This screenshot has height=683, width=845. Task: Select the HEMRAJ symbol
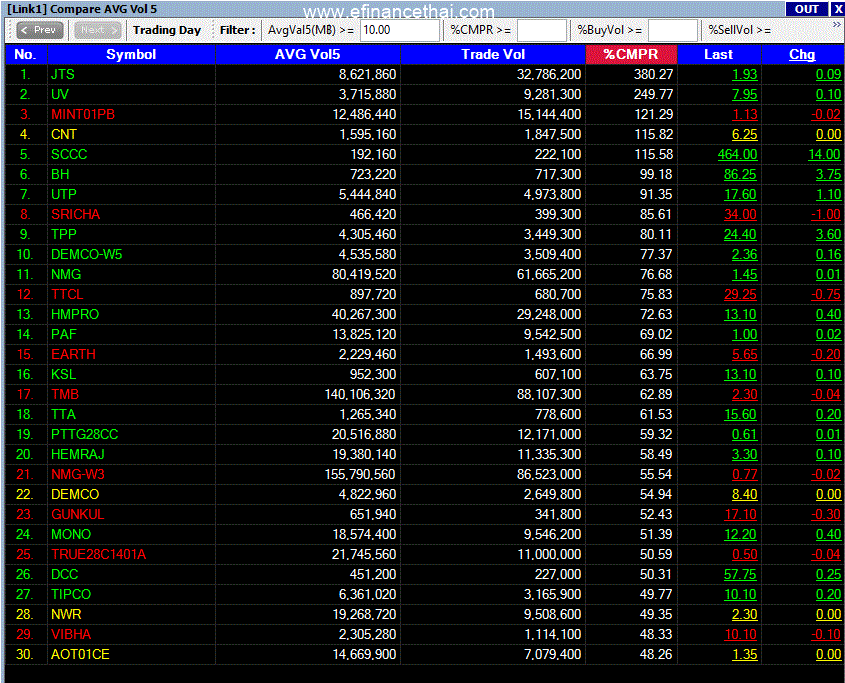78,454
